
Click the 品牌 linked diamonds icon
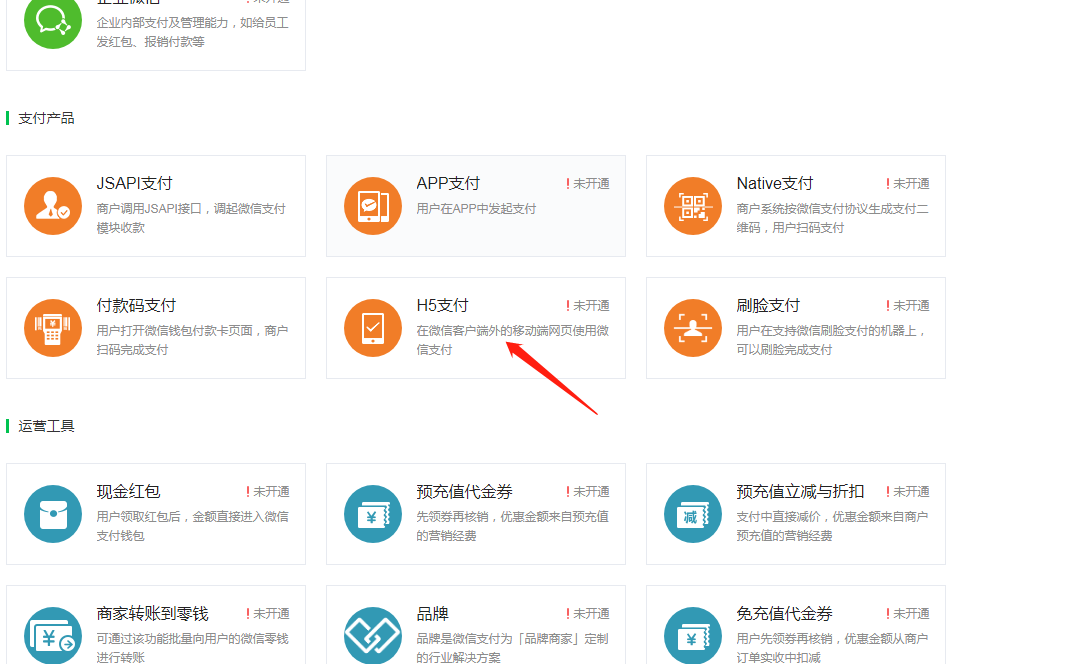(x=372, y=635)
